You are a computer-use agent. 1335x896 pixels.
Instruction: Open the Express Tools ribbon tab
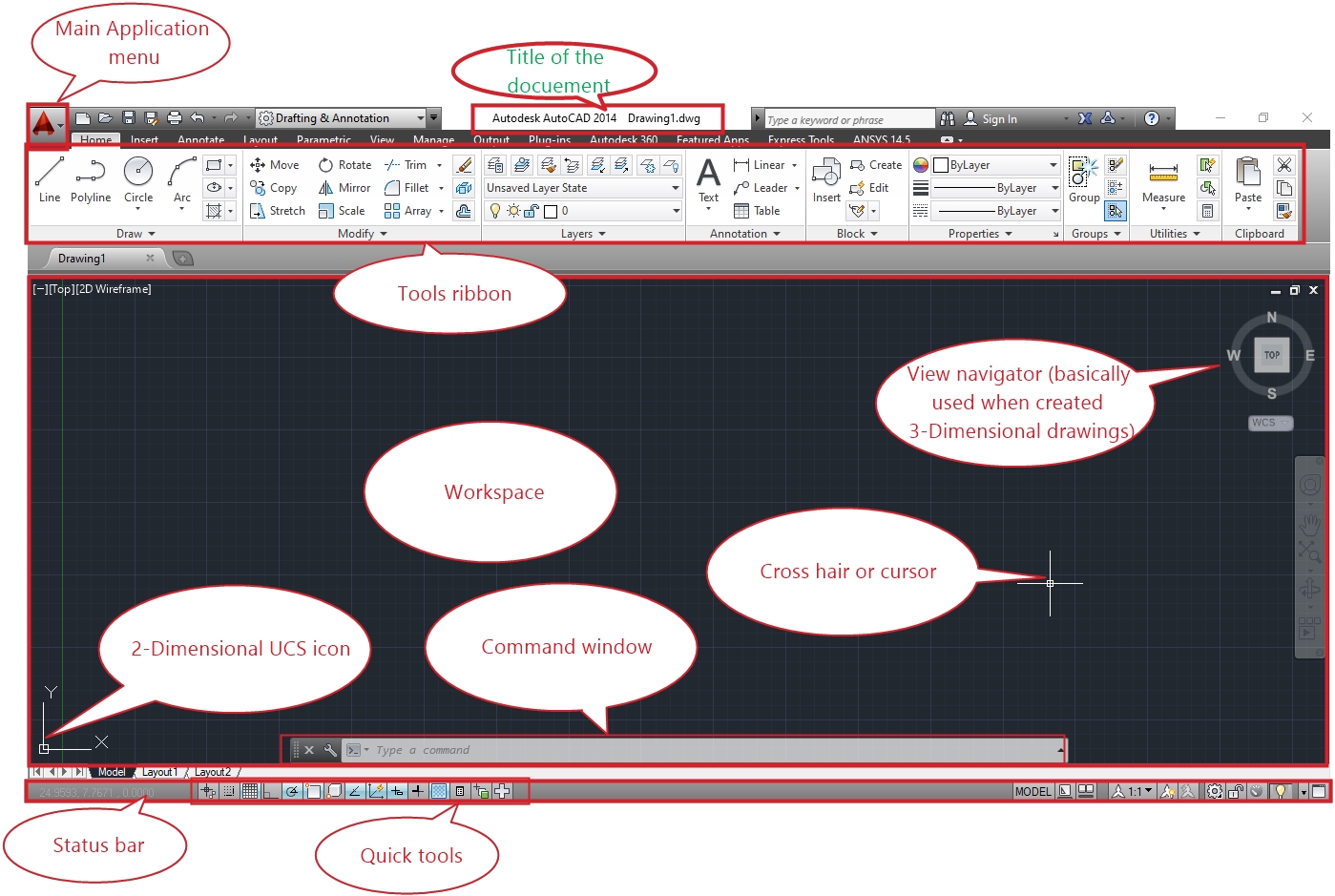(801, 139)
